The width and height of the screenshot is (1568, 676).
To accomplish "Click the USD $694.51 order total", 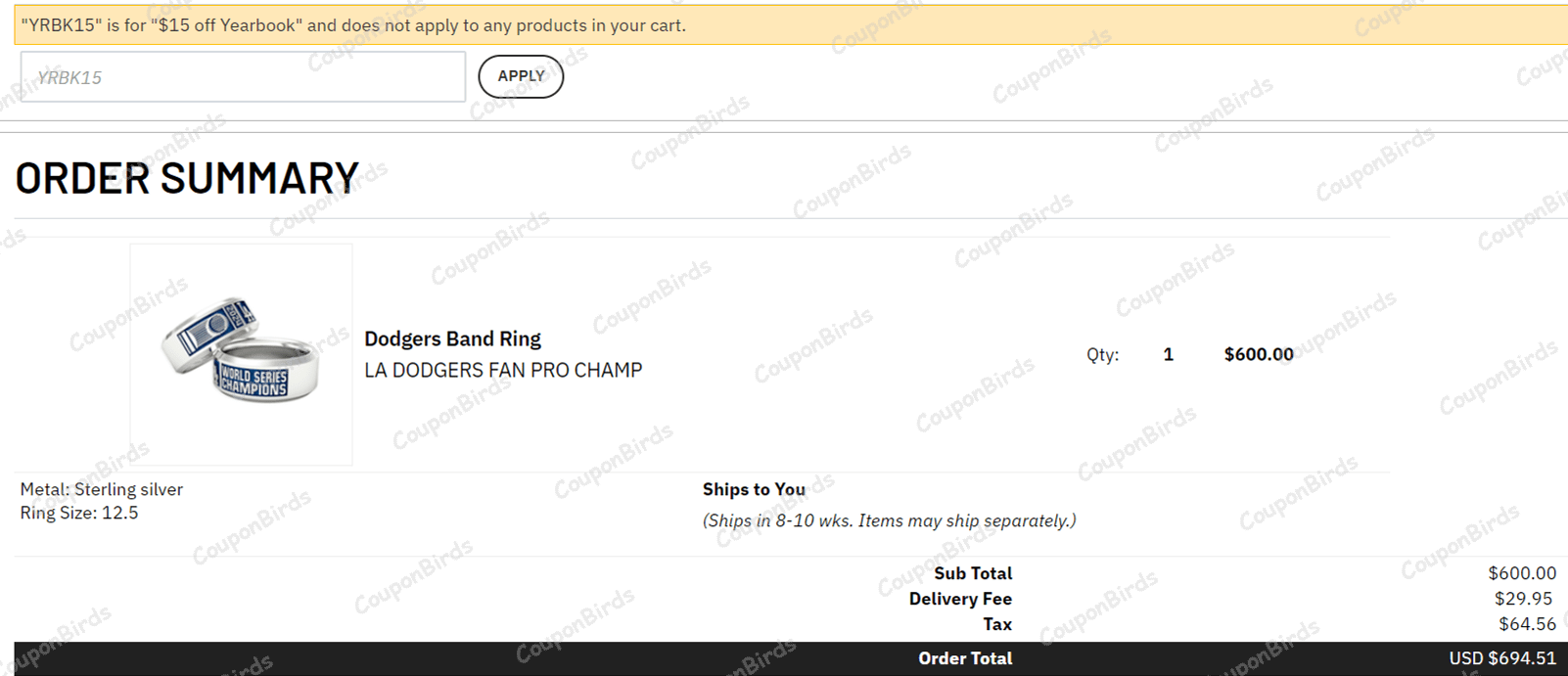I will (1501, 658).
